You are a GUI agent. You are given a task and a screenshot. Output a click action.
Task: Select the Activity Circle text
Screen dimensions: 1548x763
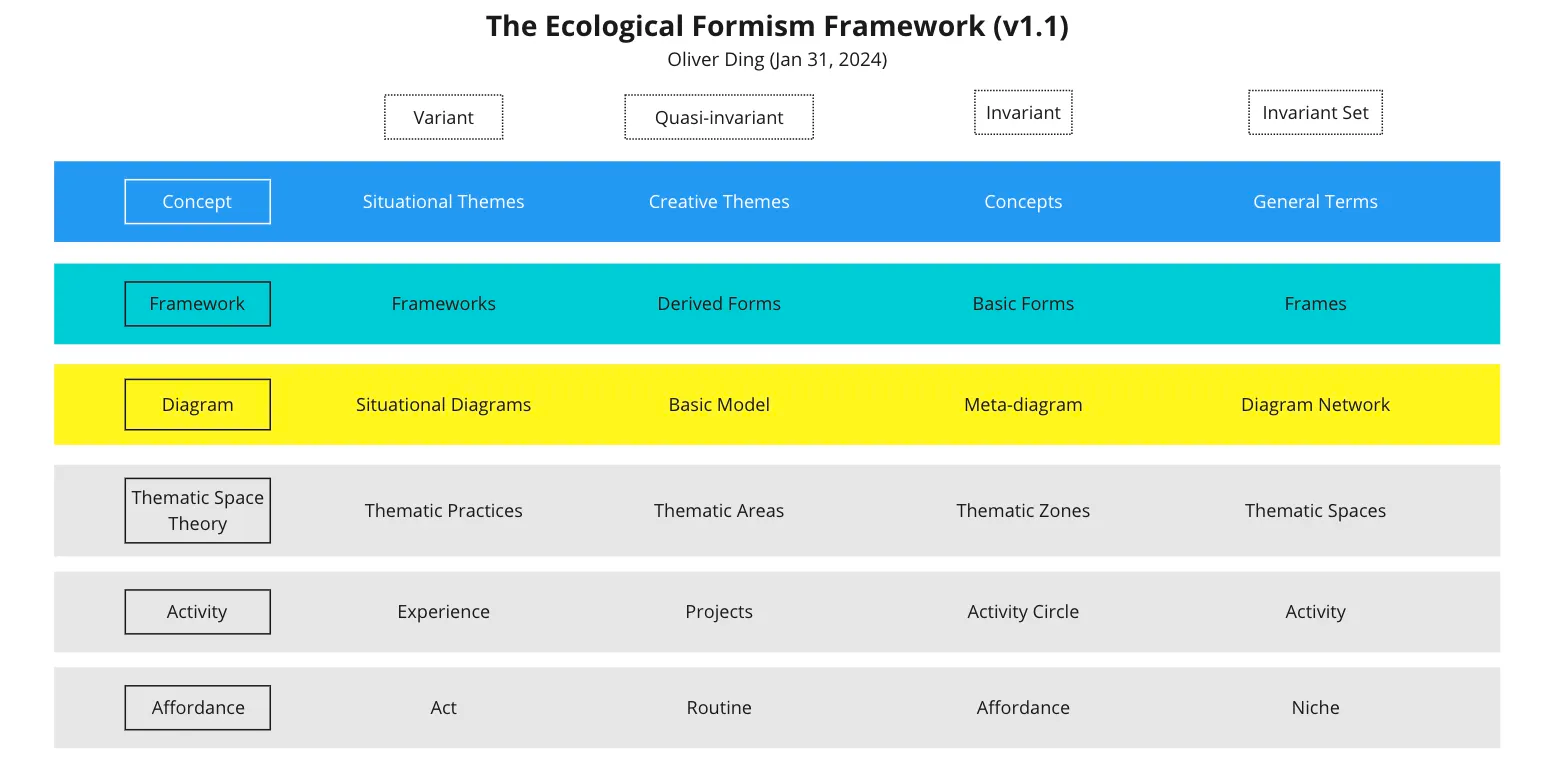1023,612
